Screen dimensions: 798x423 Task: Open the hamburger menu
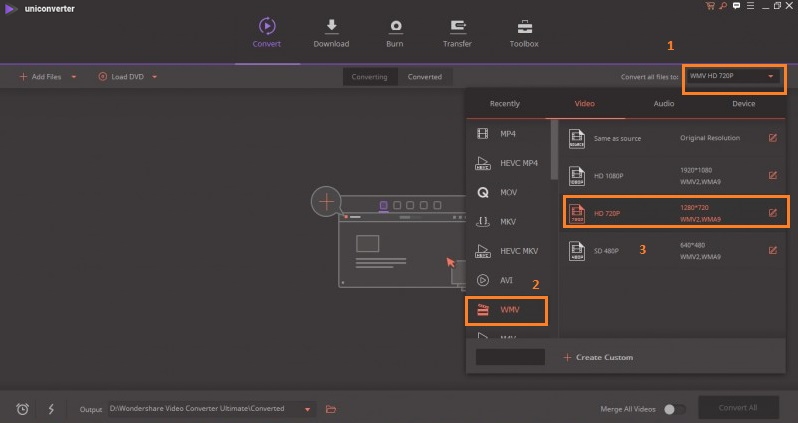[x=750, y=6]
